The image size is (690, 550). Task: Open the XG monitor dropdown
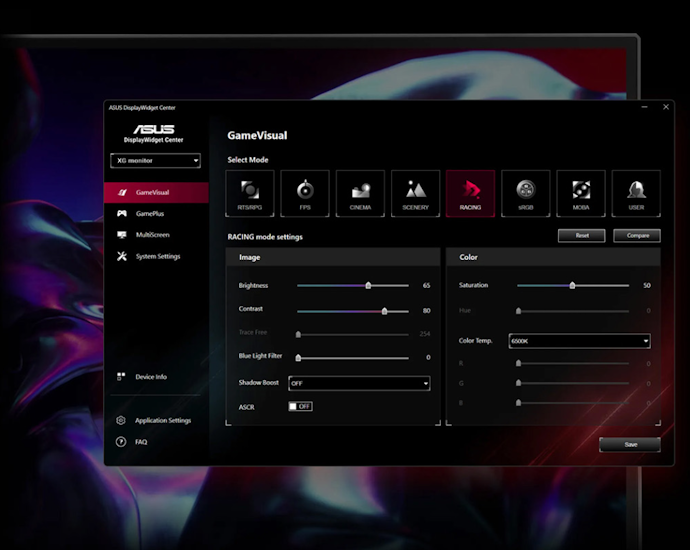coord(155,161)
